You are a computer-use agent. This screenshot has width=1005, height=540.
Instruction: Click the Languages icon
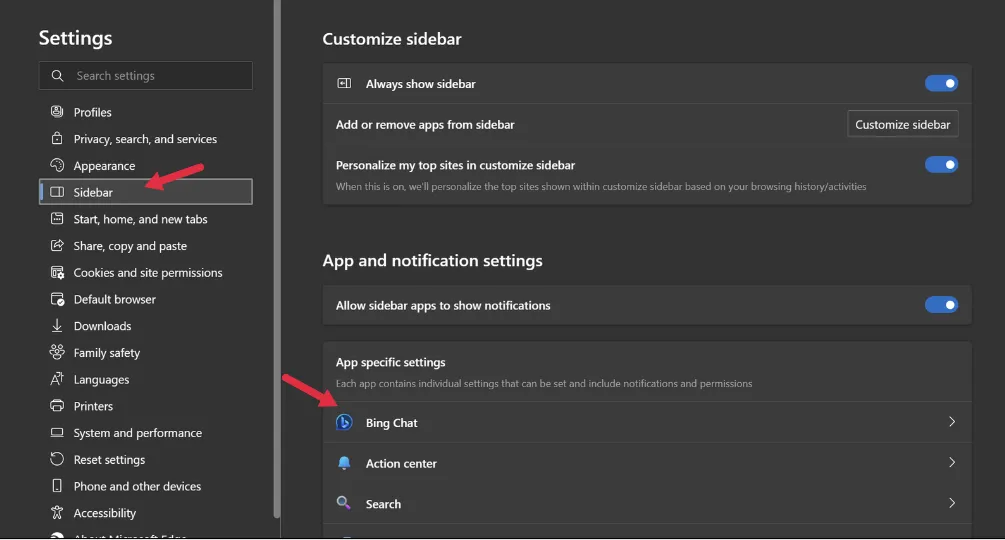tap(57, 379)
